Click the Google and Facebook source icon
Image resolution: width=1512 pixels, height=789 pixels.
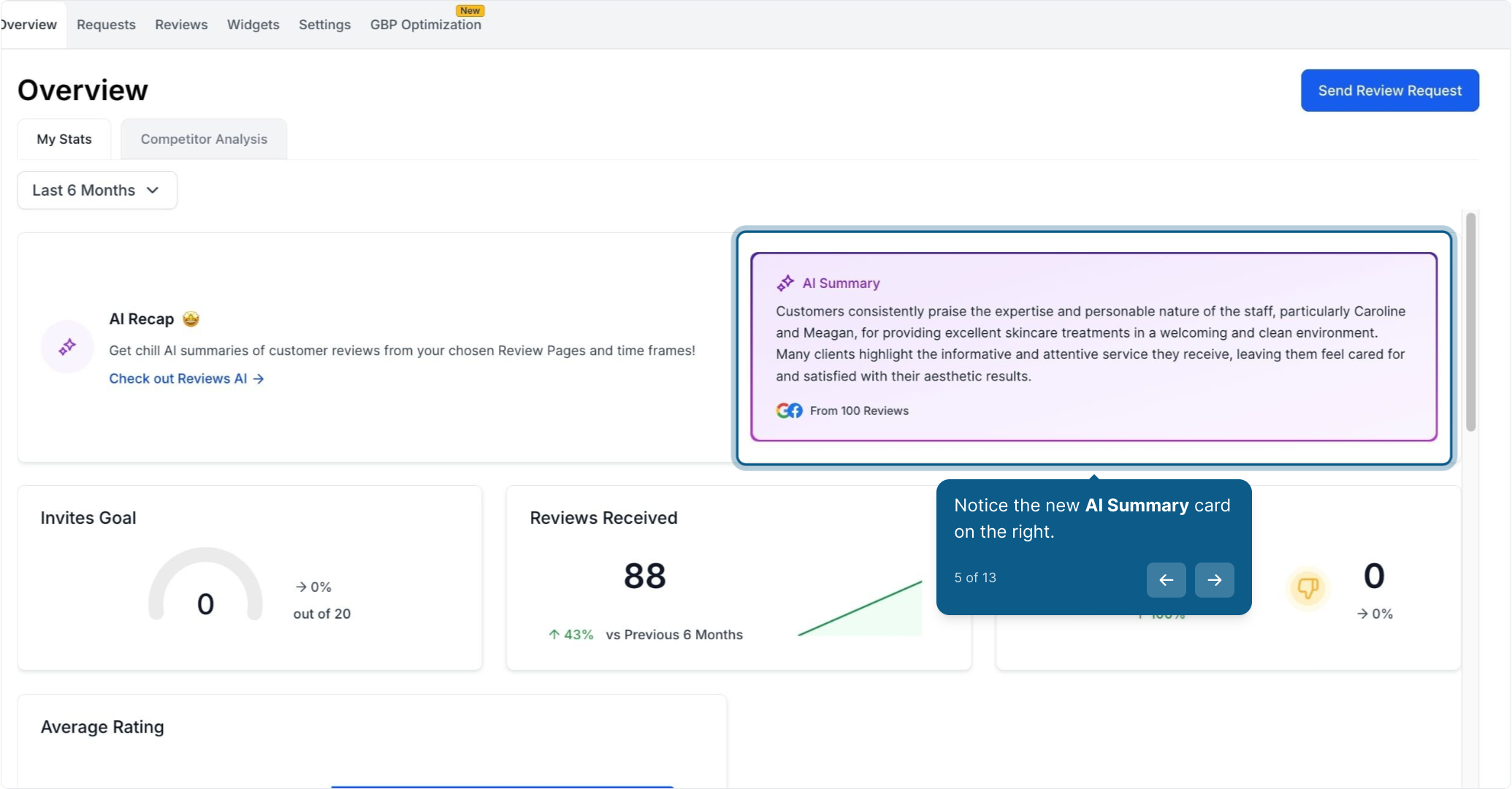click(x=789, y=411)
